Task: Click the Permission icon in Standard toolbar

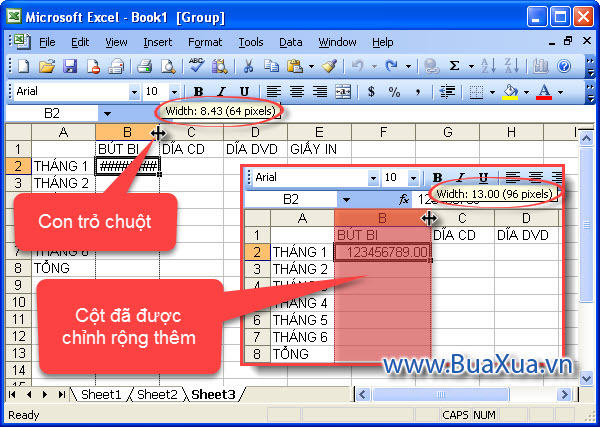Action: [93, 67]
